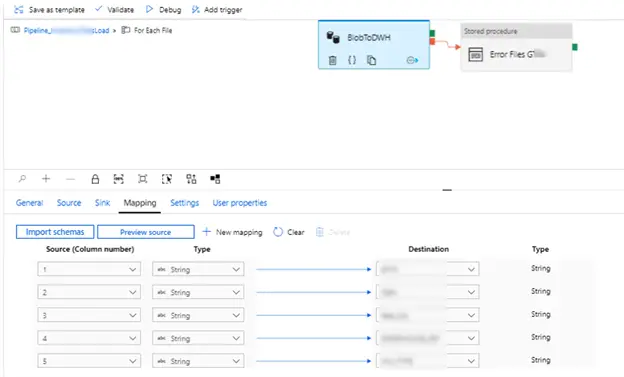The width and height of the screenshot is (624, 377).
Task: Click red failure connector on BlobToDWH
Action: pyautogui.click(x=432, y=41)
